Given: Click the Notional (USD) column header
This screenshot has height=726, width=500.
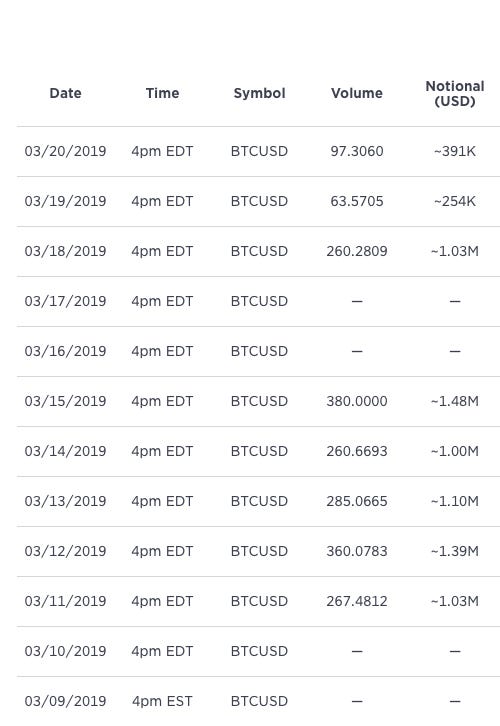Looking at the screenshot, I should point(455,94).
